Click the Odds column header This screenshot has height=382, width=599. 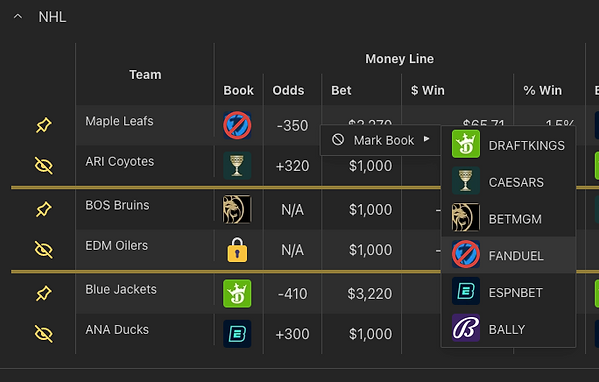pyautogui.click(x=288, y=91)
